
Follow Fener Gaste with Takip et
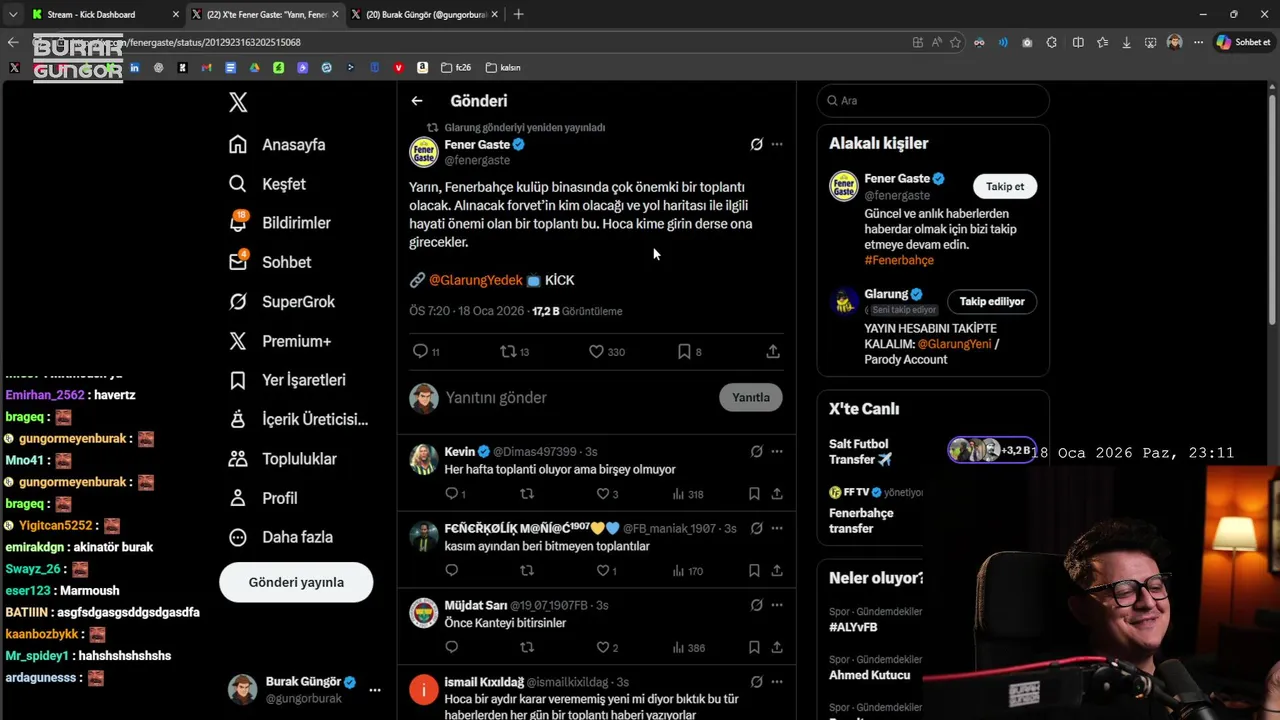coord(1005,187)
